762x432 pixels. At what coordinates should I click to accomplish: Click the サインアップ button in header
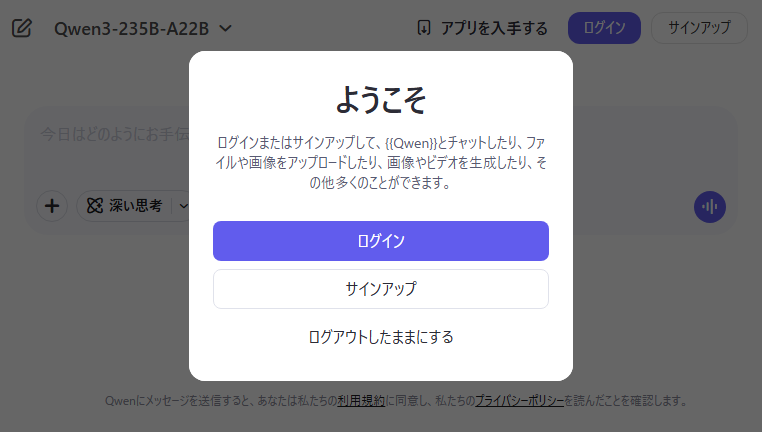coord(699,28)
